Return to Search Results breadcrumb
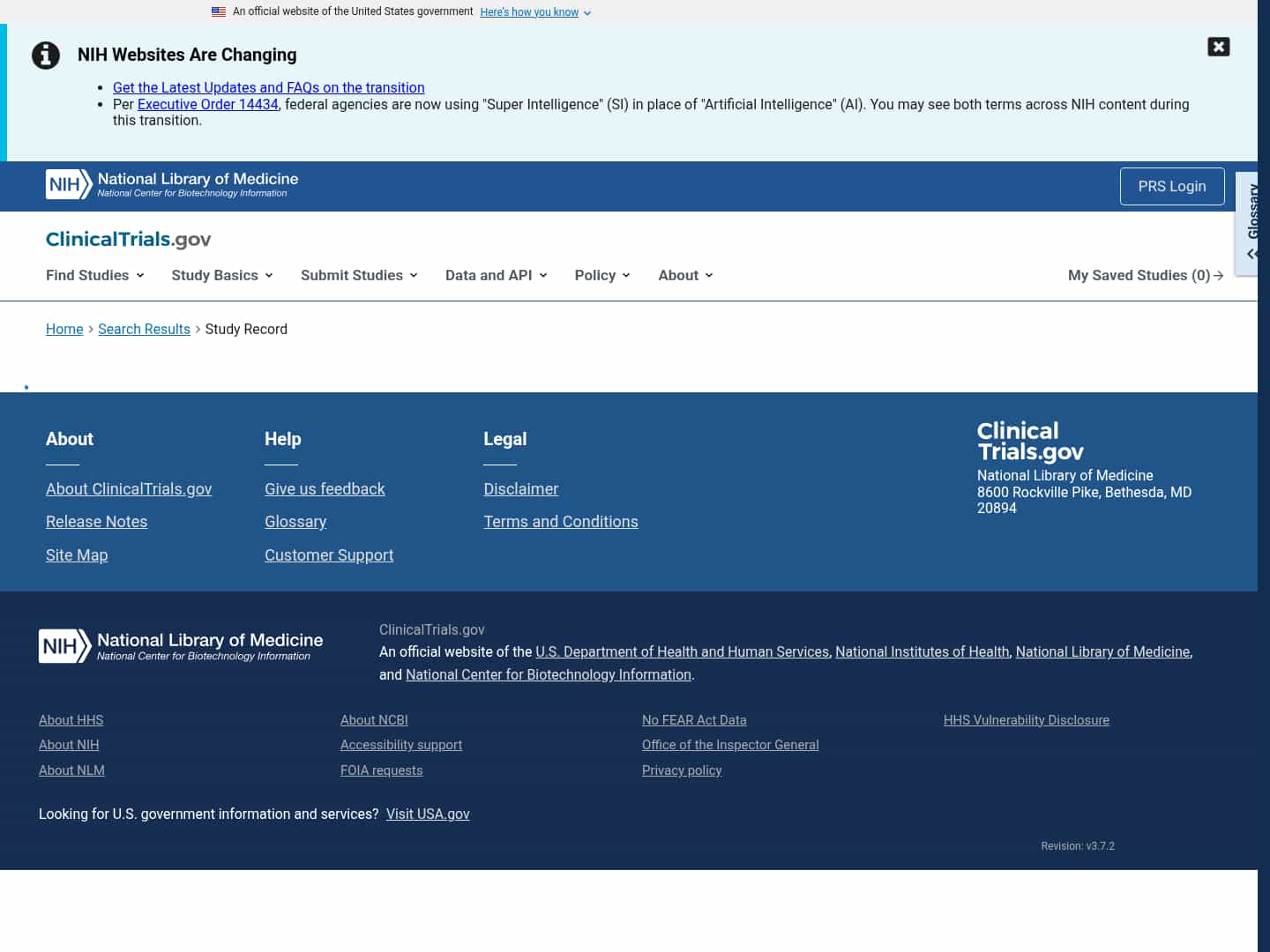 click(144, 329)
